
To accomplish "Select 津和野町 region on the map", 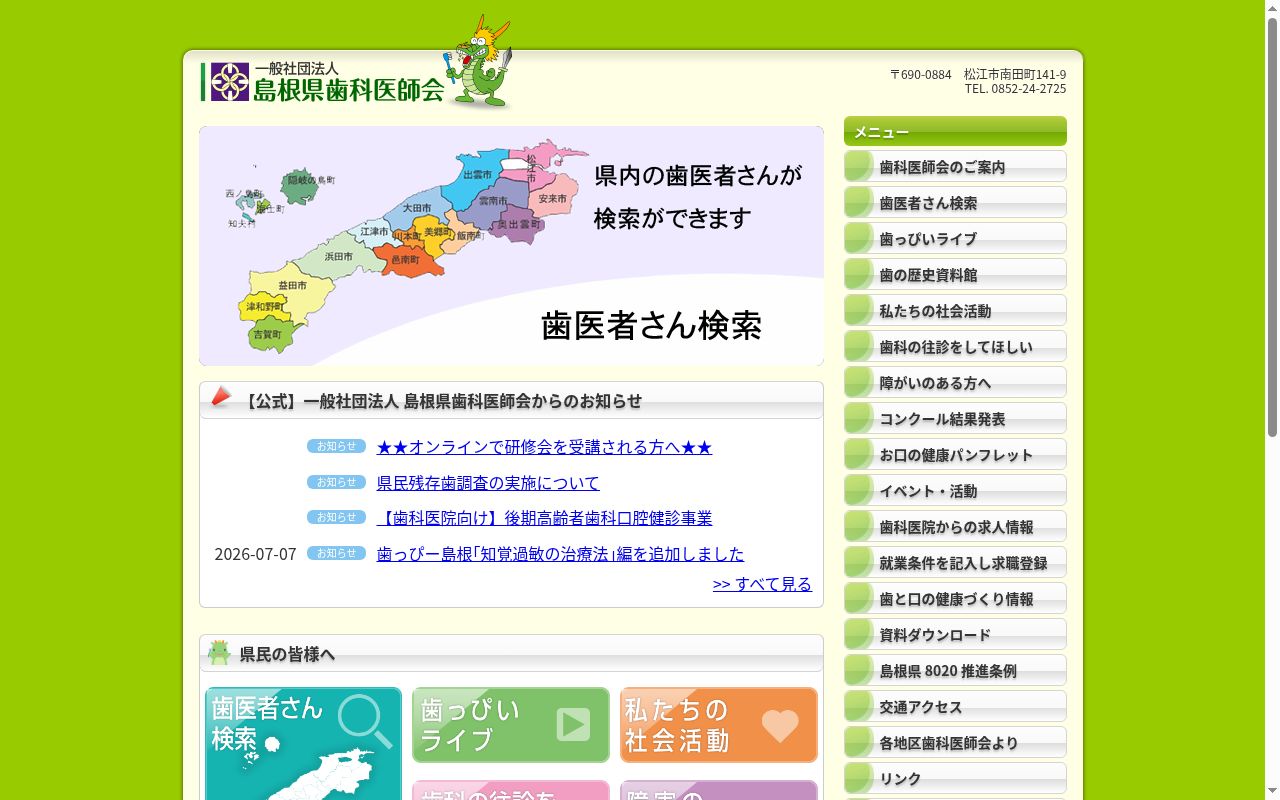I will pos(264,307).
